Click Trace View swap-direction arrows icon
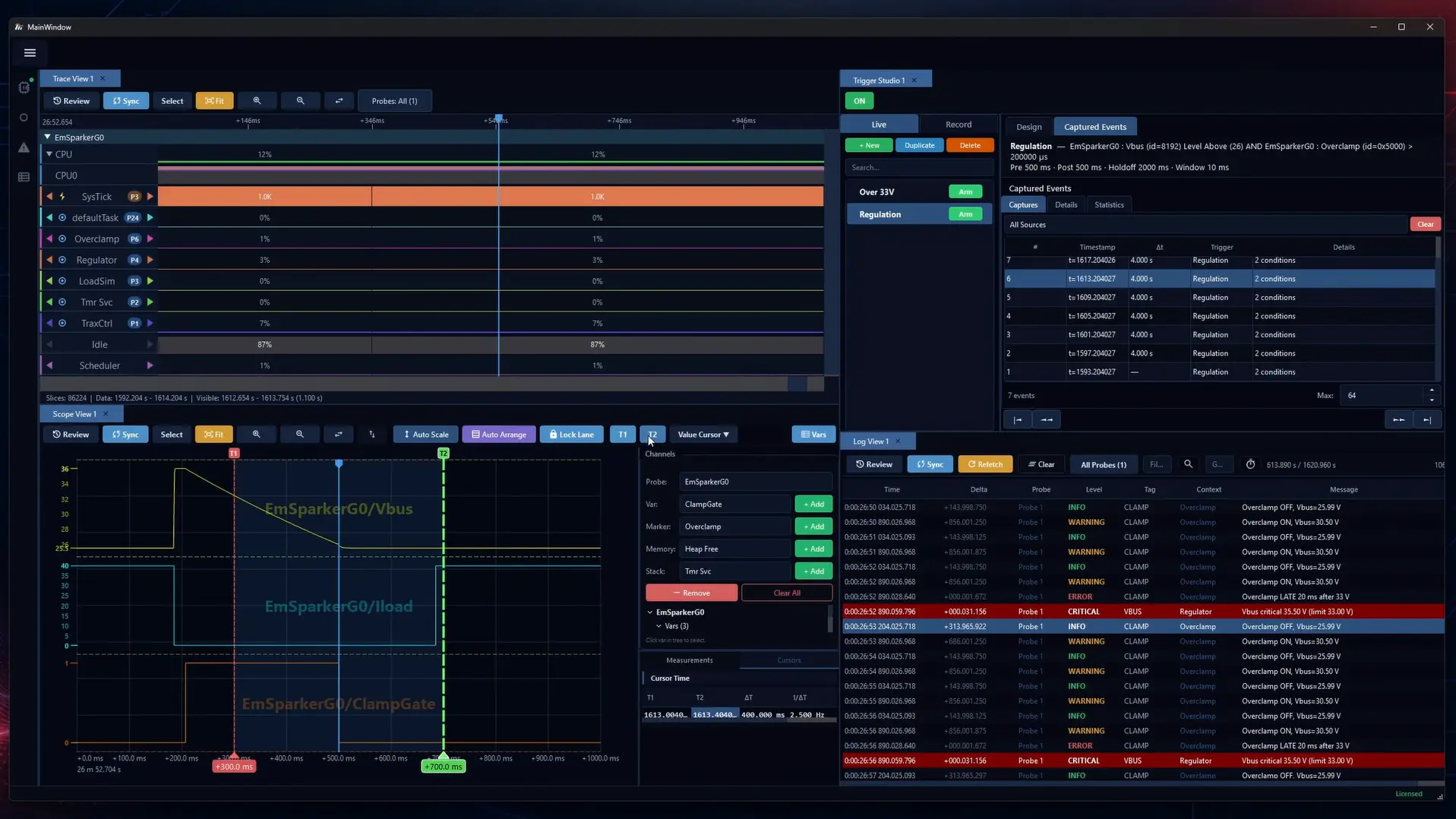 pos(339,101)
